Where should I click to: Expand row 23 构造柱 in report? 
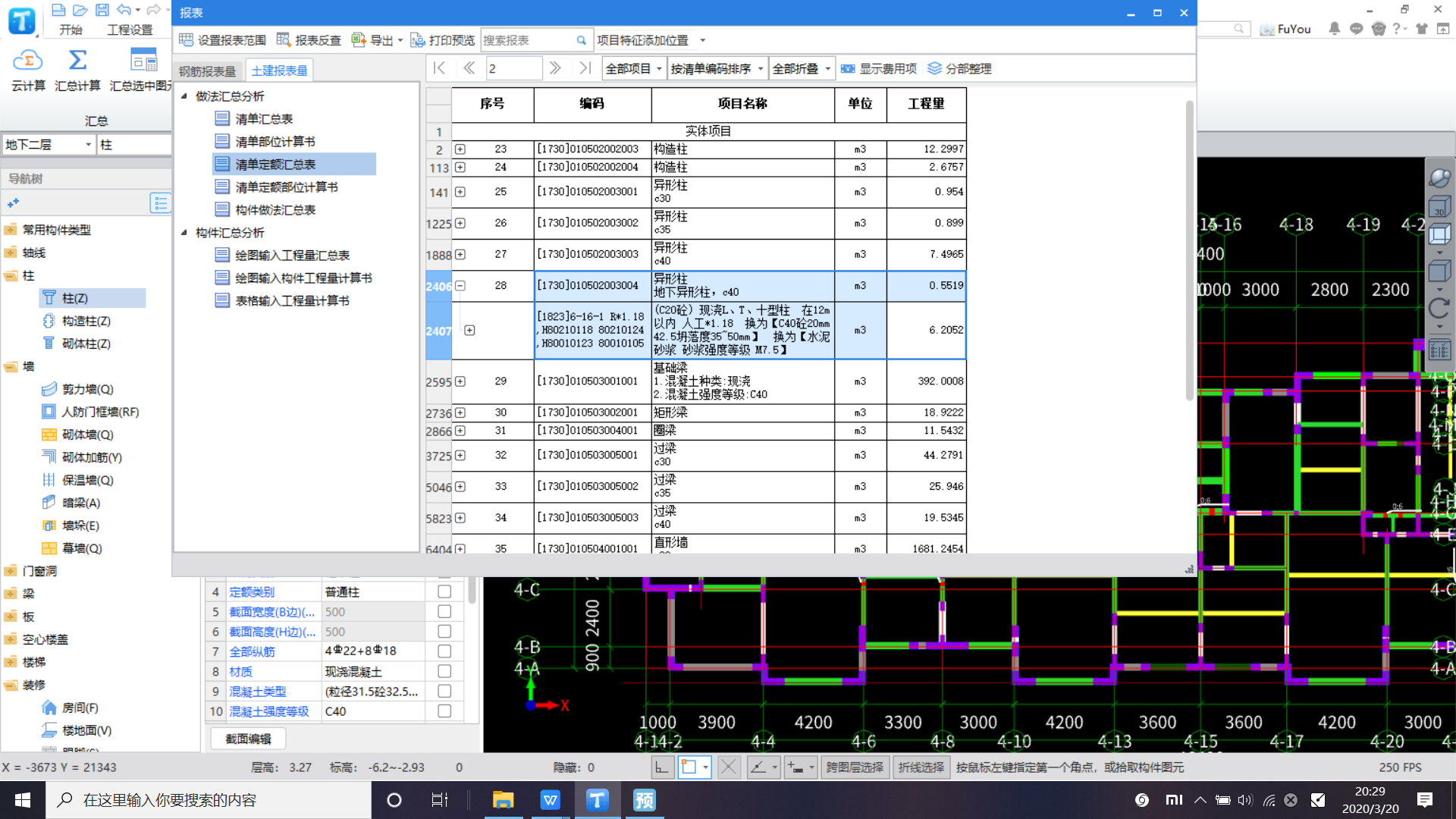click(x=460, y=149)
